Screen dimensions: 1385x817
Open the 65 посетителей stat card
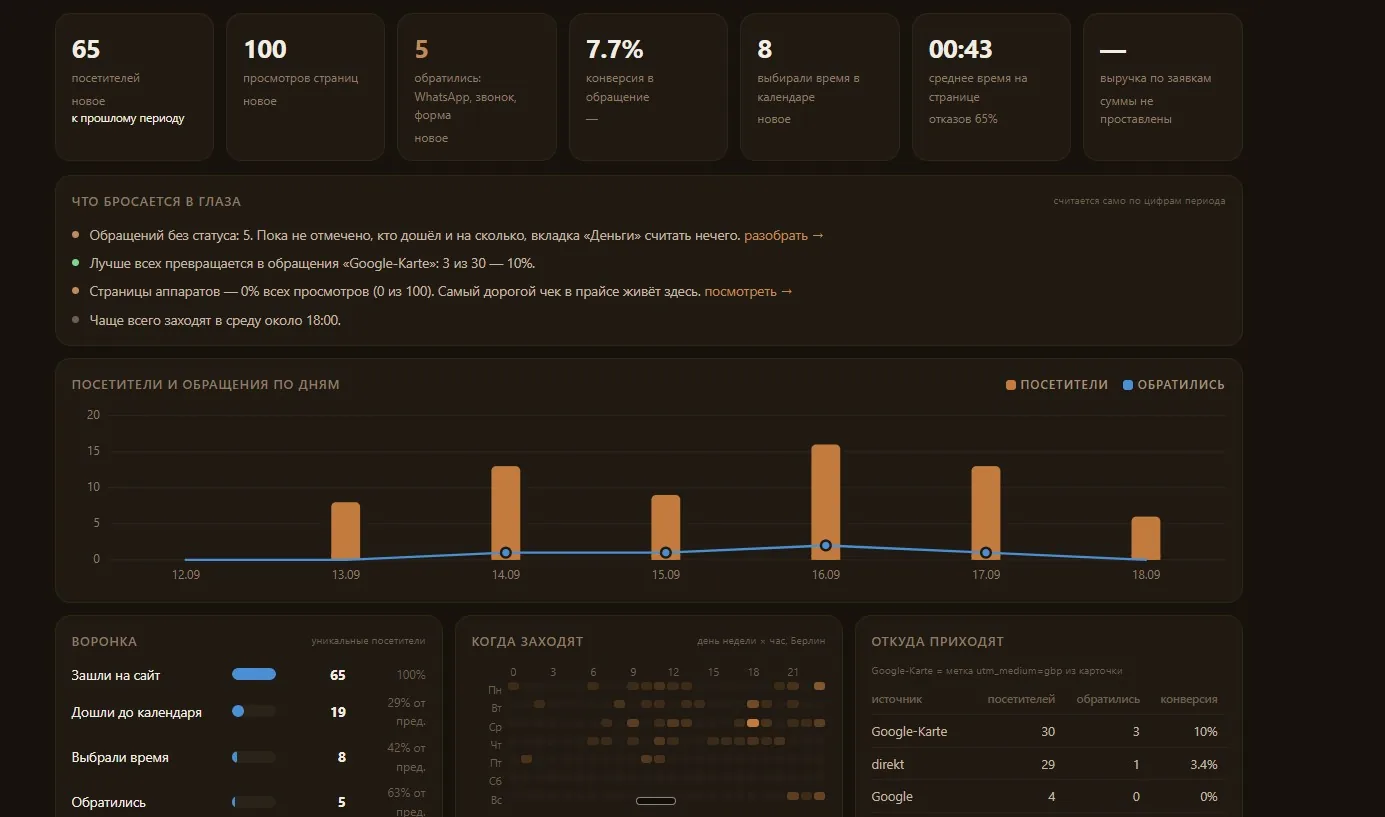click(134, 87)
